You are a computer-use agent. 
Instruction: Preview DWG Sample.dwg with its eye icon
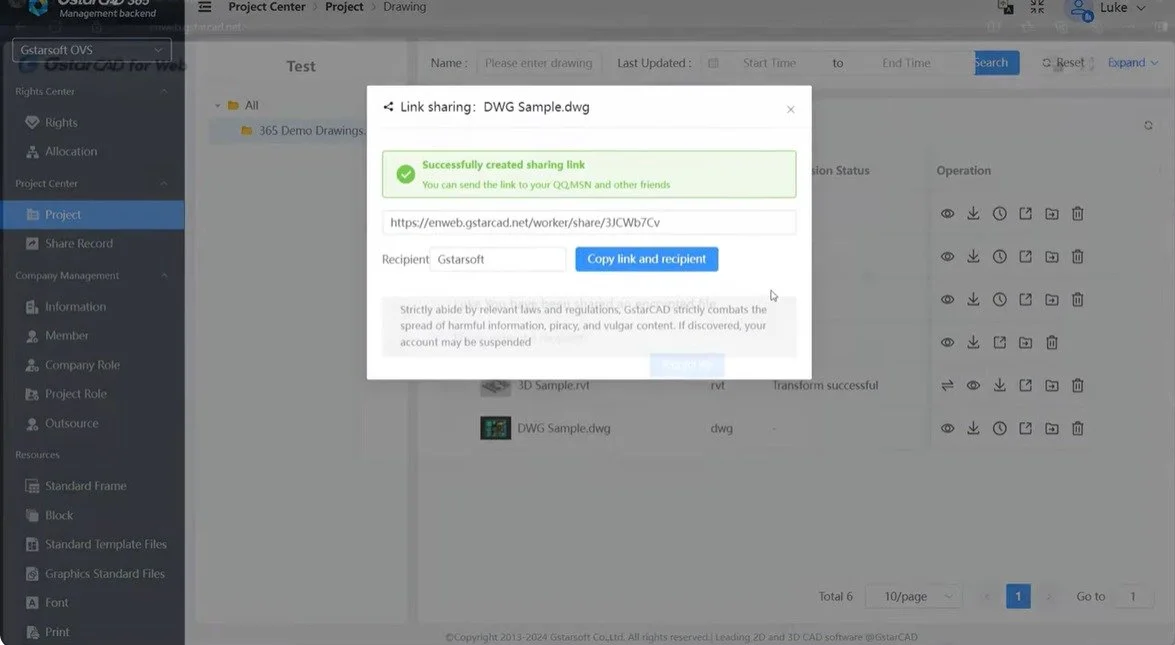pyautogui.click(x=947, y=429)
